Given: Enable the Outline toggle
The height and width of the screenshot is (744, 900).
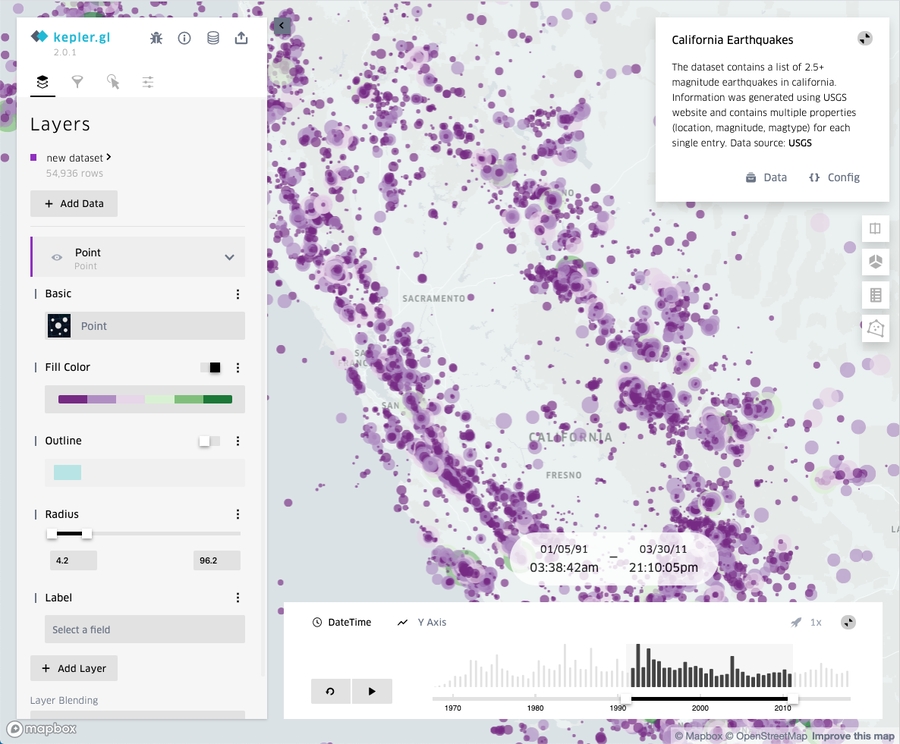Looking at the screenshot, I should tap(209, 441).
